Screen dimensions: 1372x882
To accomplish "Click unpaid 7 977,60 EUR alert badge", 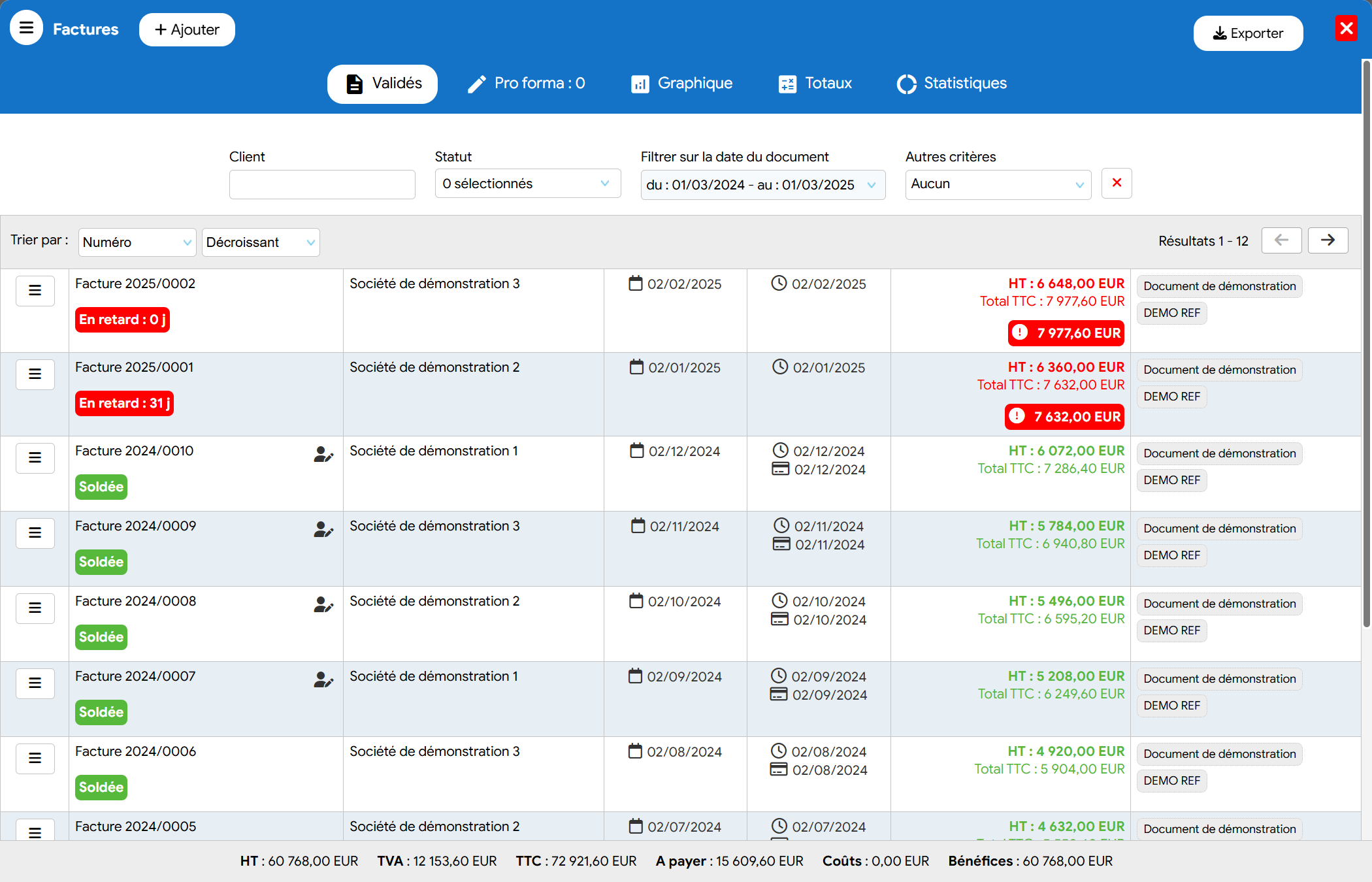I will tap(1066, 333).
